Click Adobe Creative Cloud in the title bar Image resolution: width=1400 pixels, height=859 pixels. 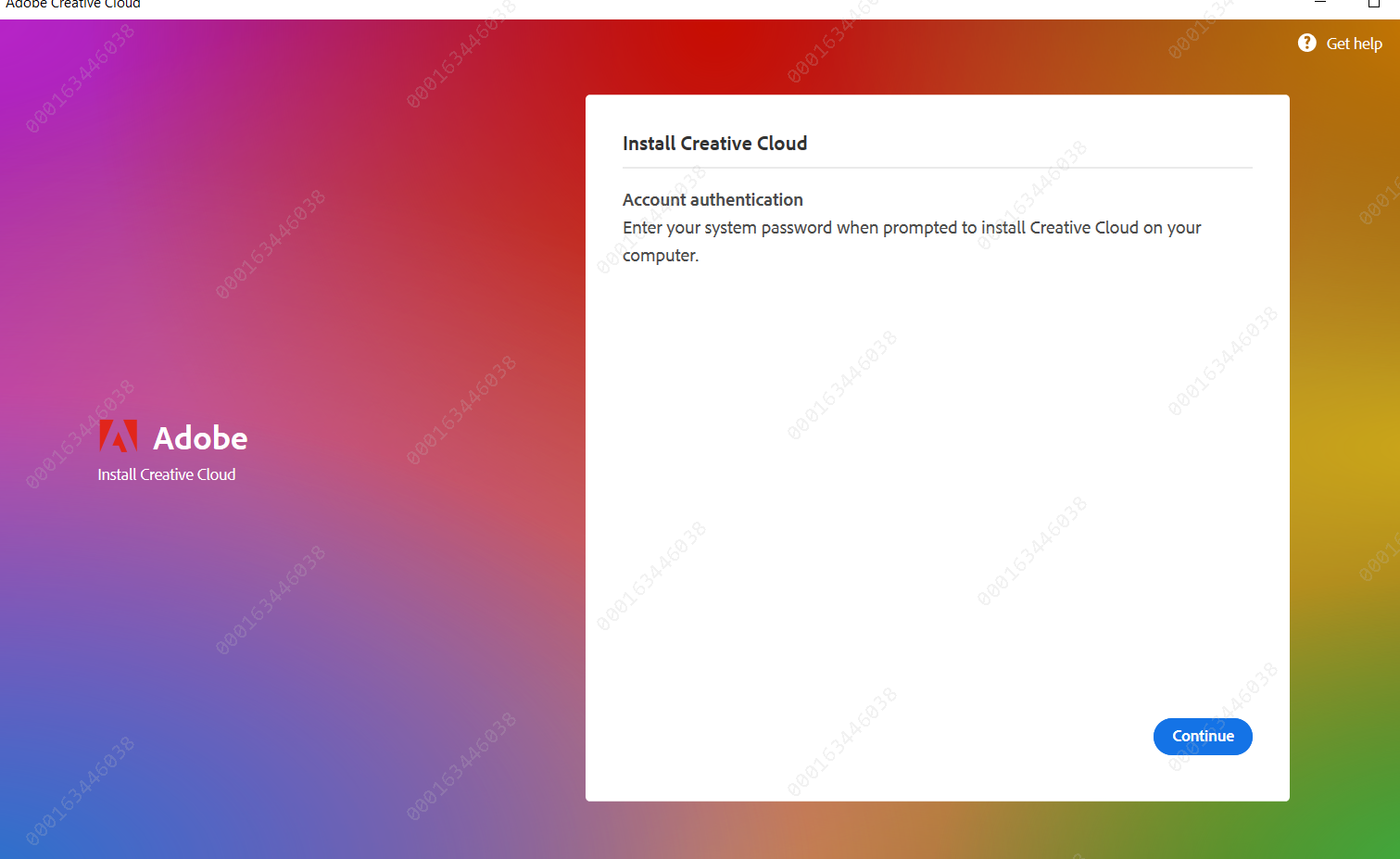(x=71, y=5)
